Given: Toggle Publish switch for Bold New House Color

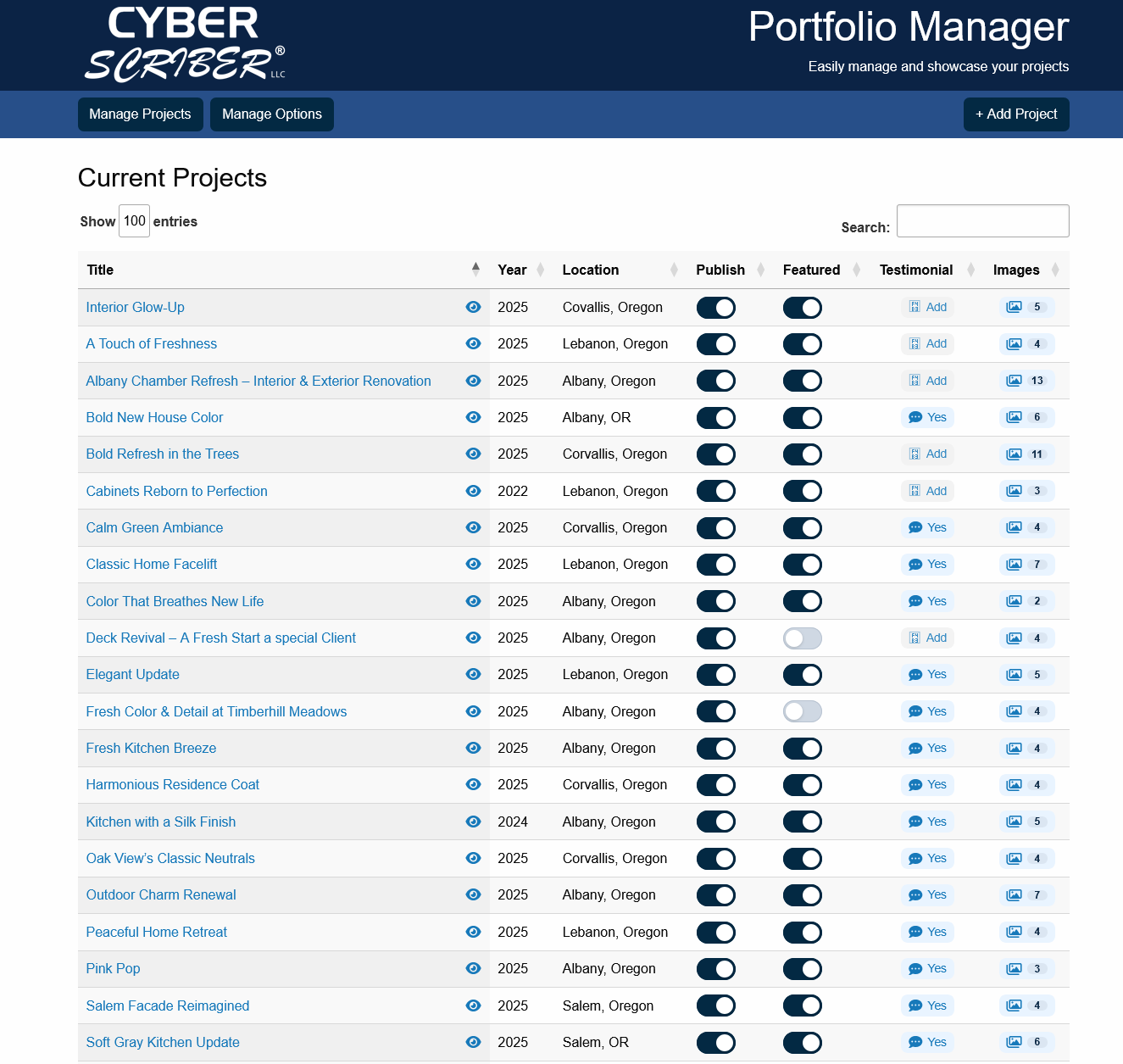Looking at the screenshot, I should pyautogui.click(x=716, y=418).
